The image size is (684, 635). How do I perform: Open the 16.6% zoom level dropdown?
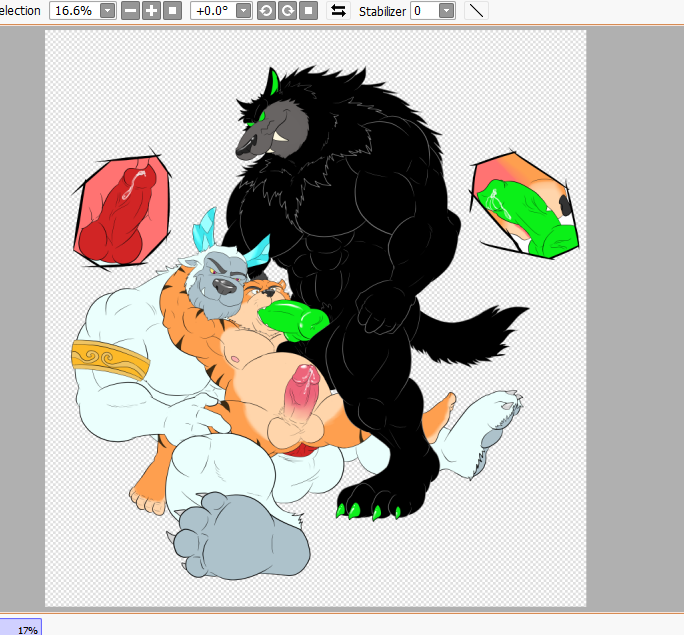(x=107, y=11)
